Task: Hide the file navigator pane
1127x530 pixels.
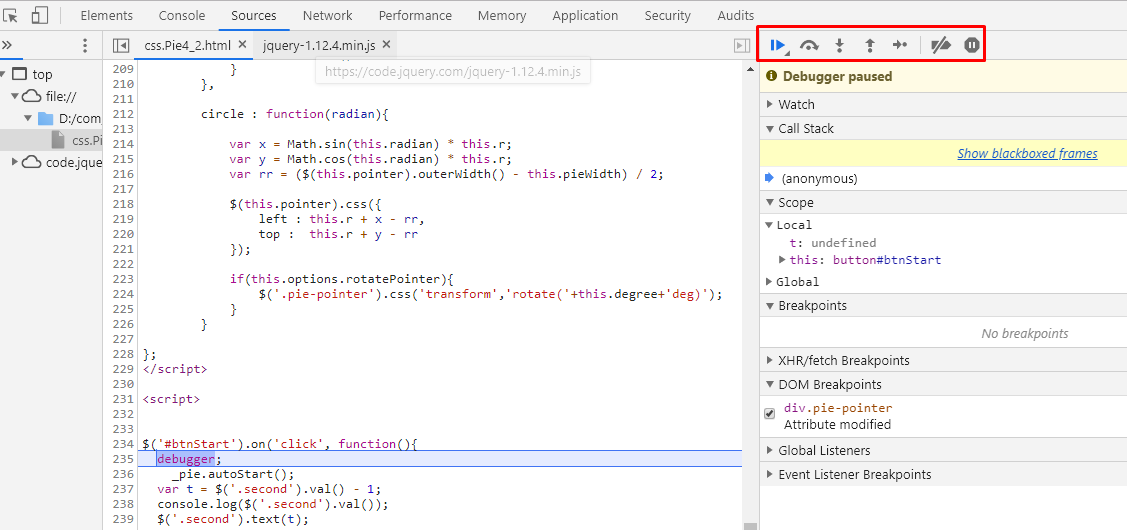Action: [121, 46]
